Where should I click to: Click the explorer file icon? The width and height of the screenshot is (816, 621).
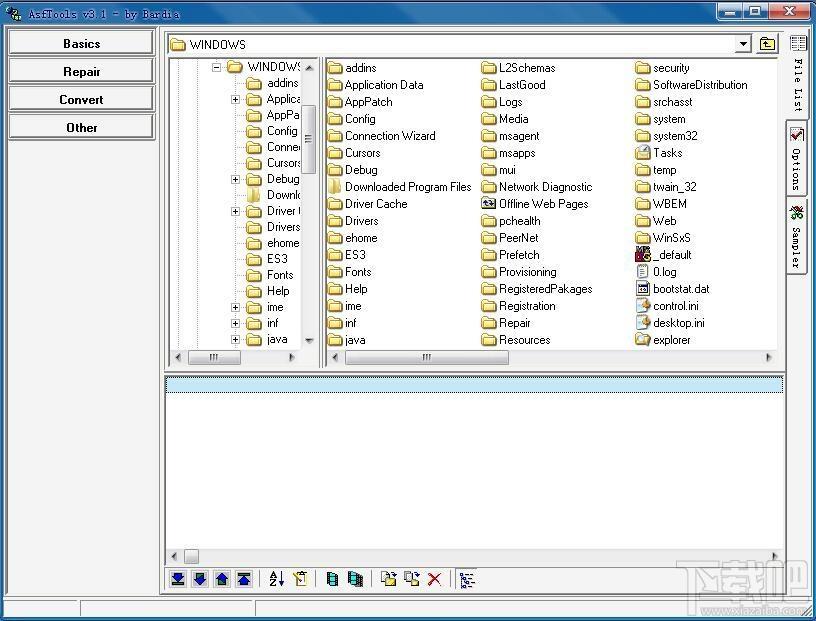[x=643, y=340]
